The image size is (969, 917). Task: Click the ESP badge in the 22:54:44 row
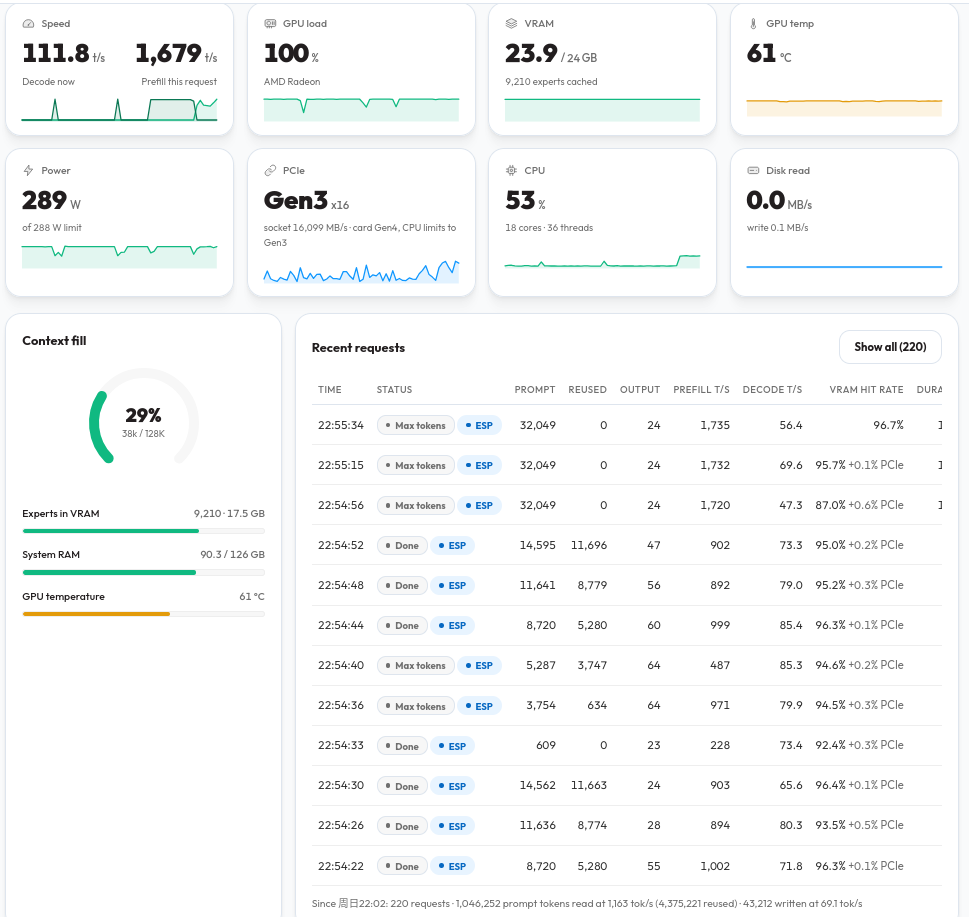(452, 625)
